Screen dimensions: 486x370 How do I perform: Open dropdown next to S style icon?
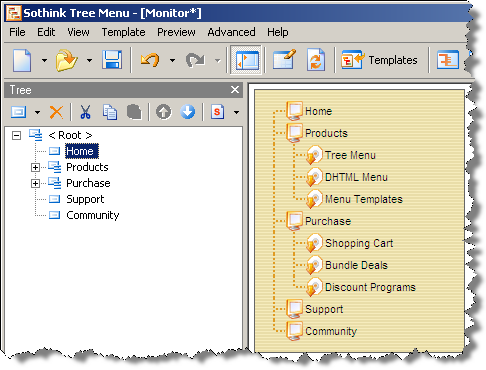[236, 112]
